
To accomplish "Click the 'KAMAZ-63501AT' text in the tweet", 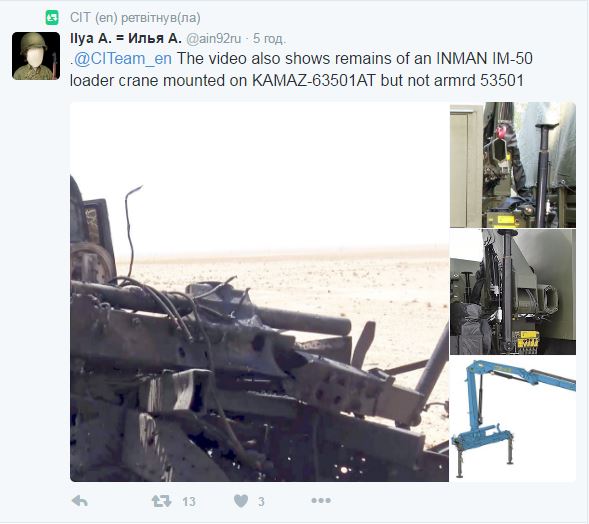I will [314, 80].
